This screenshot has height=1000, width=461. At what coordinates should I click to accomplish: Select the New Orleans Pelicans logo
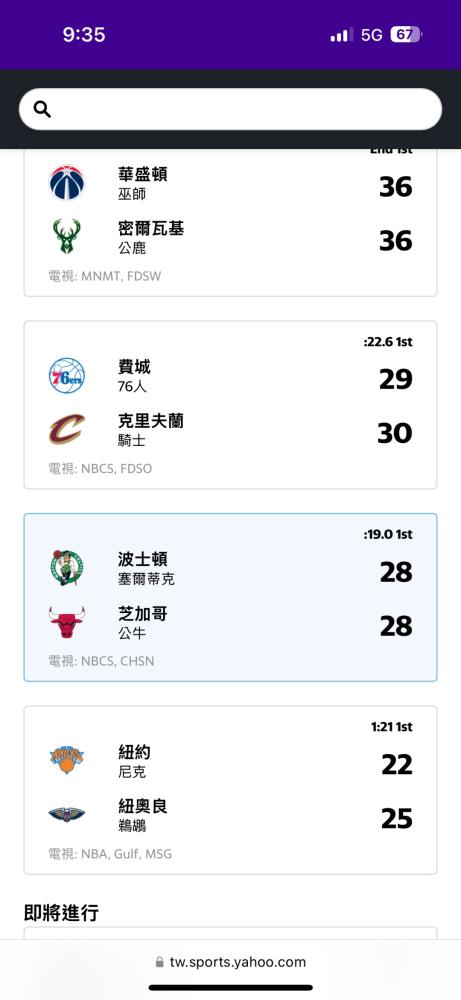click(x=67, y=814)
